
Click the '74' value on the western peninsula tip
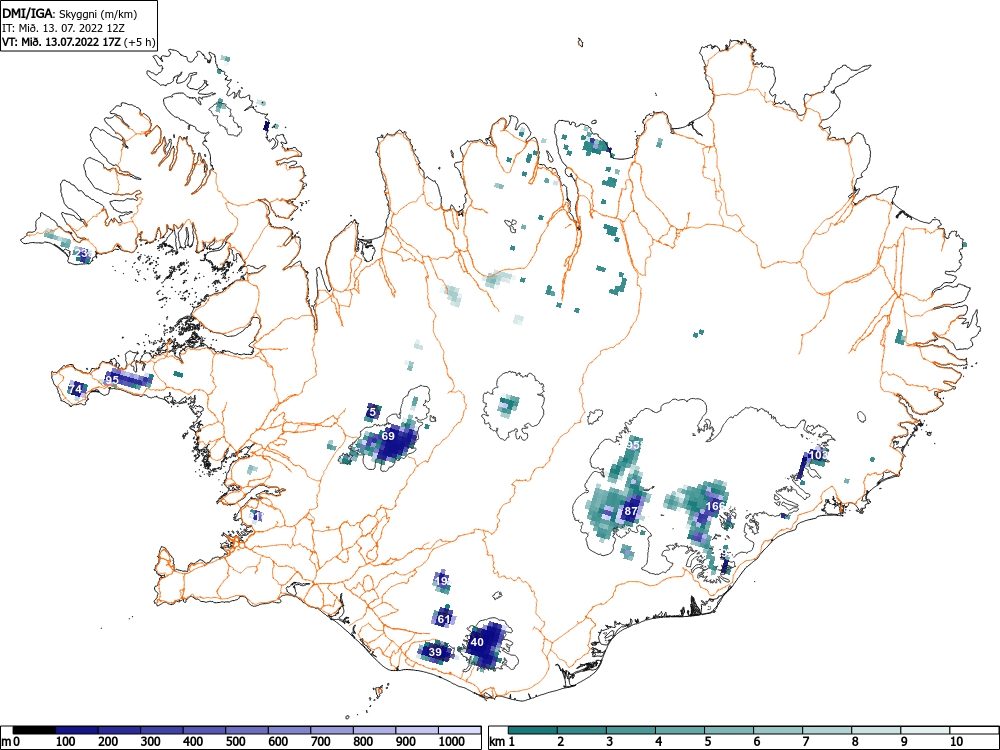tap(76, 388)
